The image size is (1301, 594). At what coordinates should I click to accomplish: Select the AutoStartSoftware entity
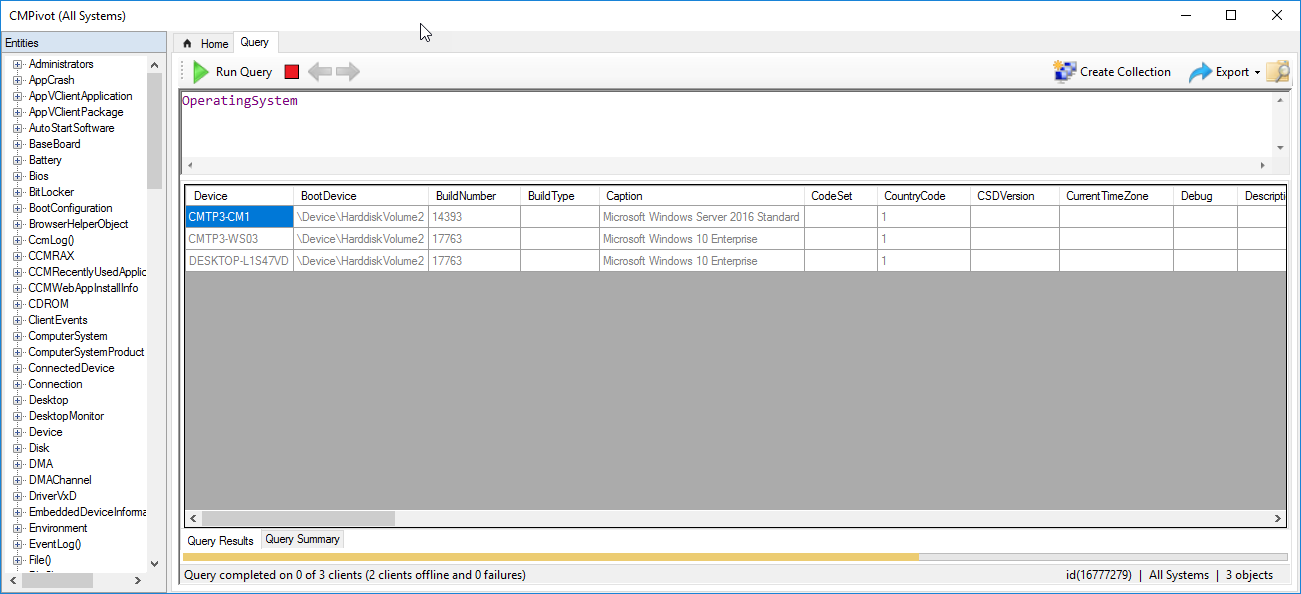coord(71,128)
